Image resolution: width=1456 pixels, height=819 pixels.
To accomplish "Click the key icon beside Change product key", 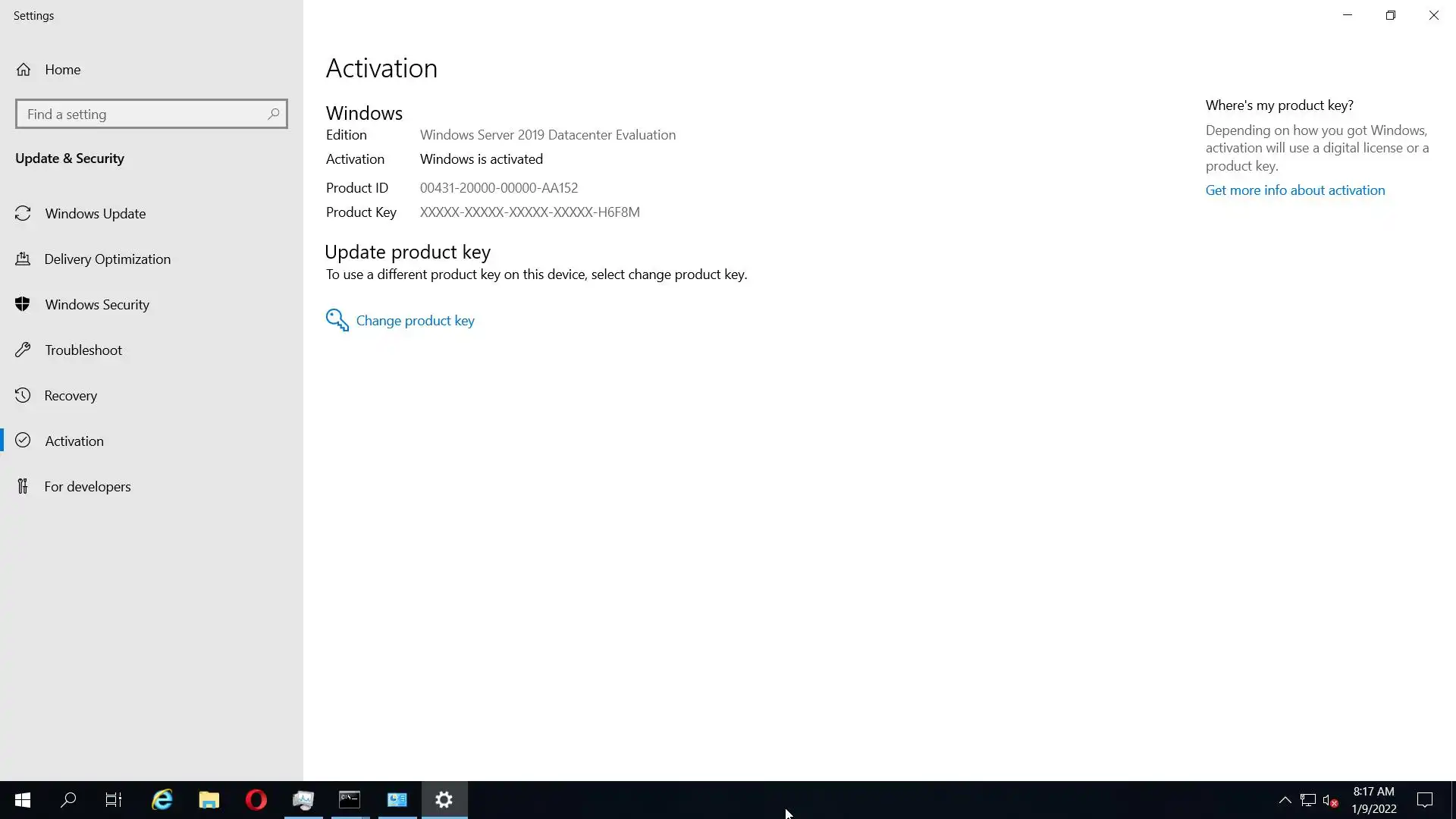I will point(337,320).
